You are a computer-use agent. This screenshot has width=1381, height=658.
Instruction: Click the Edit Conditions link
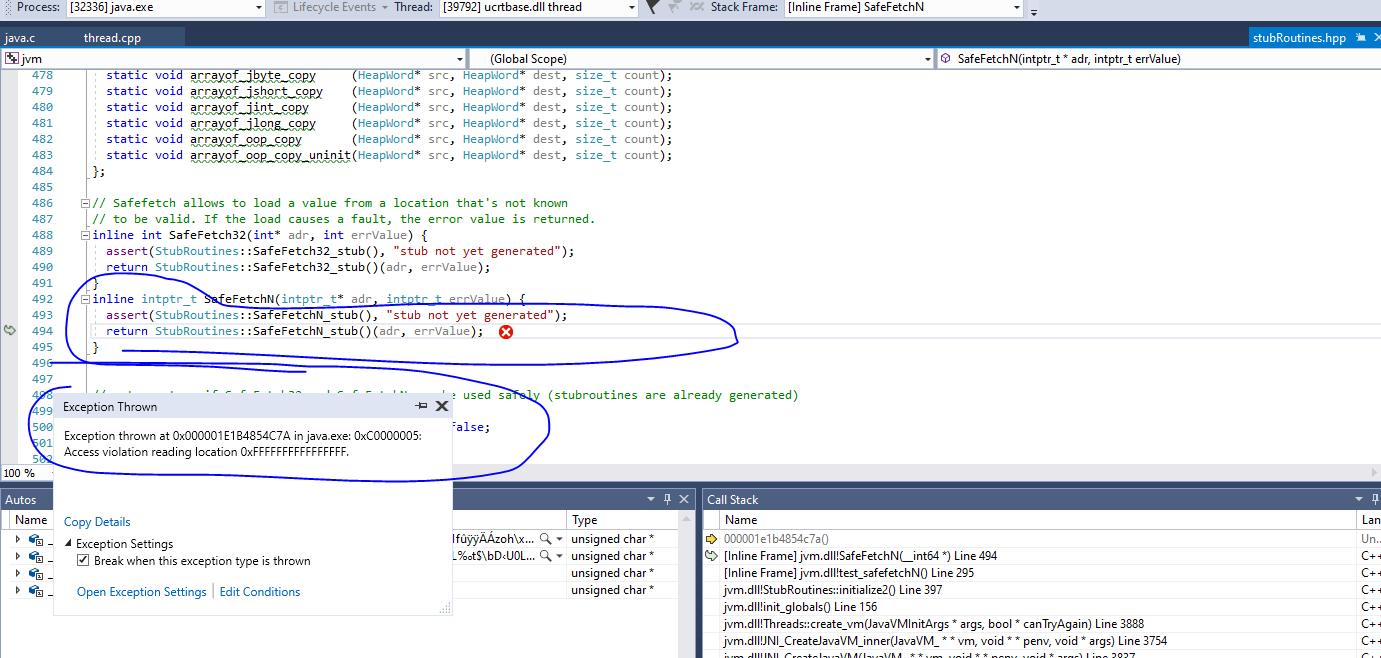coord(260,592)
